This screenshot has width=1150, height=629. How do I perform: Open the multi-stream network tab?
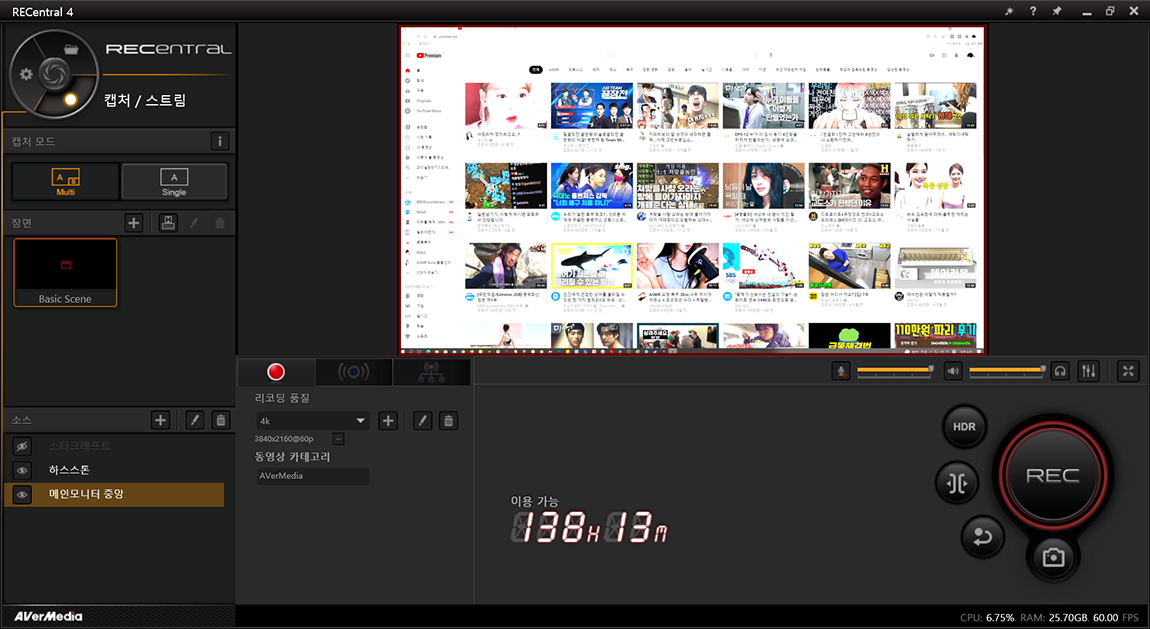click(x=431, y=372)
